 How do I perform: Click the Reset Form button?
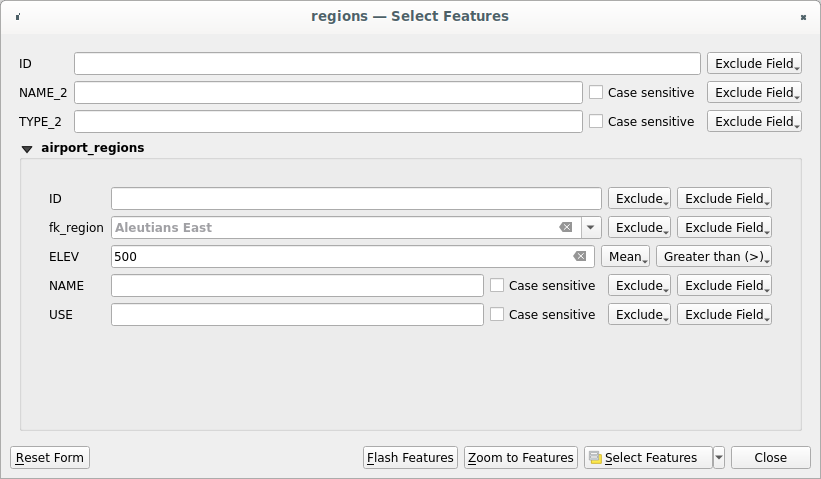click(50, 458)
